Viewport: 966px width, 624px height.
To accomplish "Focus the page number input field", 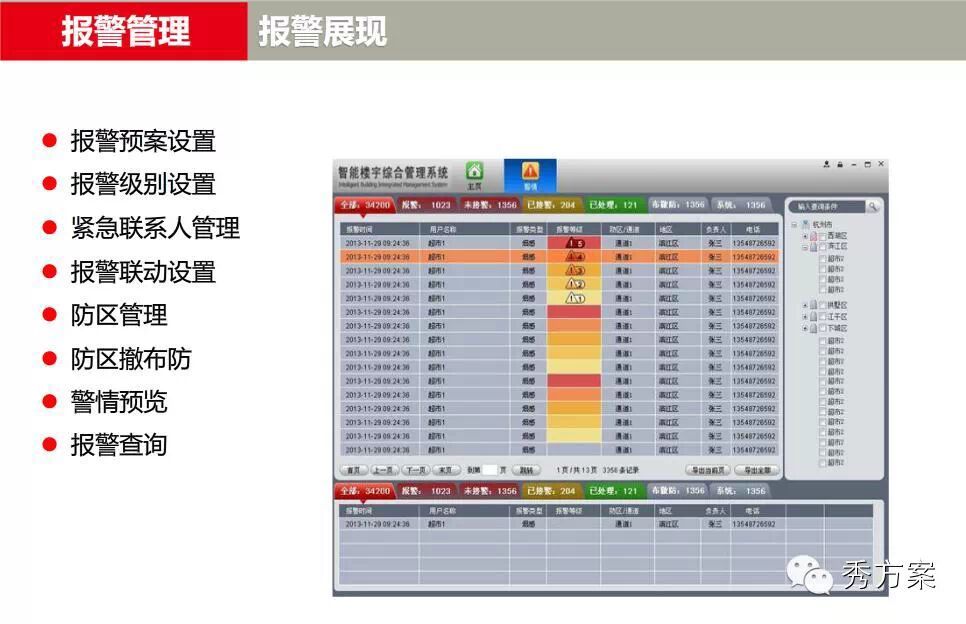I will [489, 470].
